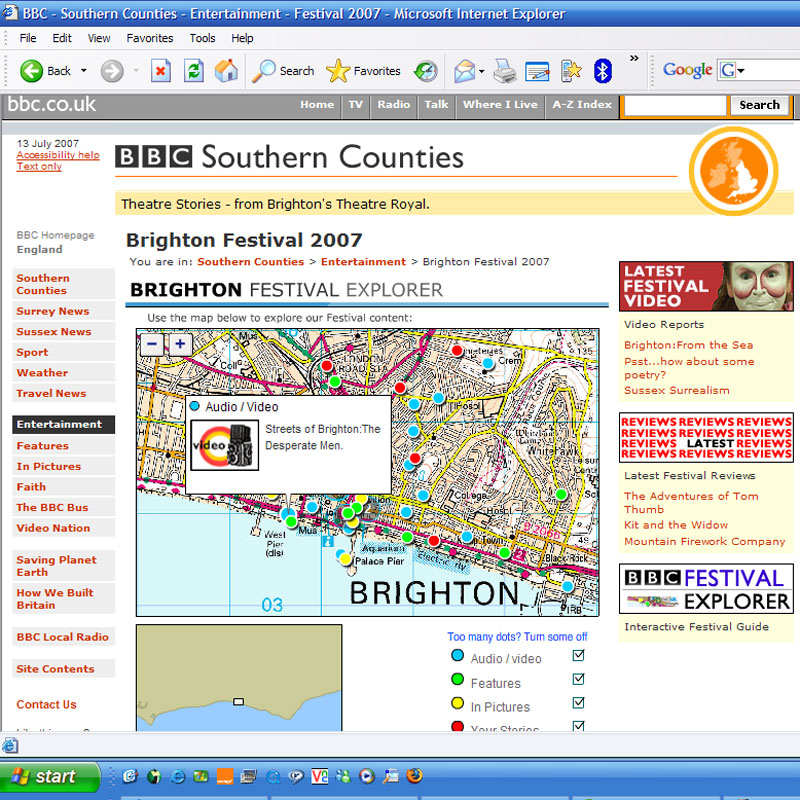Toggle the Features dots checkbox
The width and height of the screenshot is (800, 800).
(x=578, y=680)
